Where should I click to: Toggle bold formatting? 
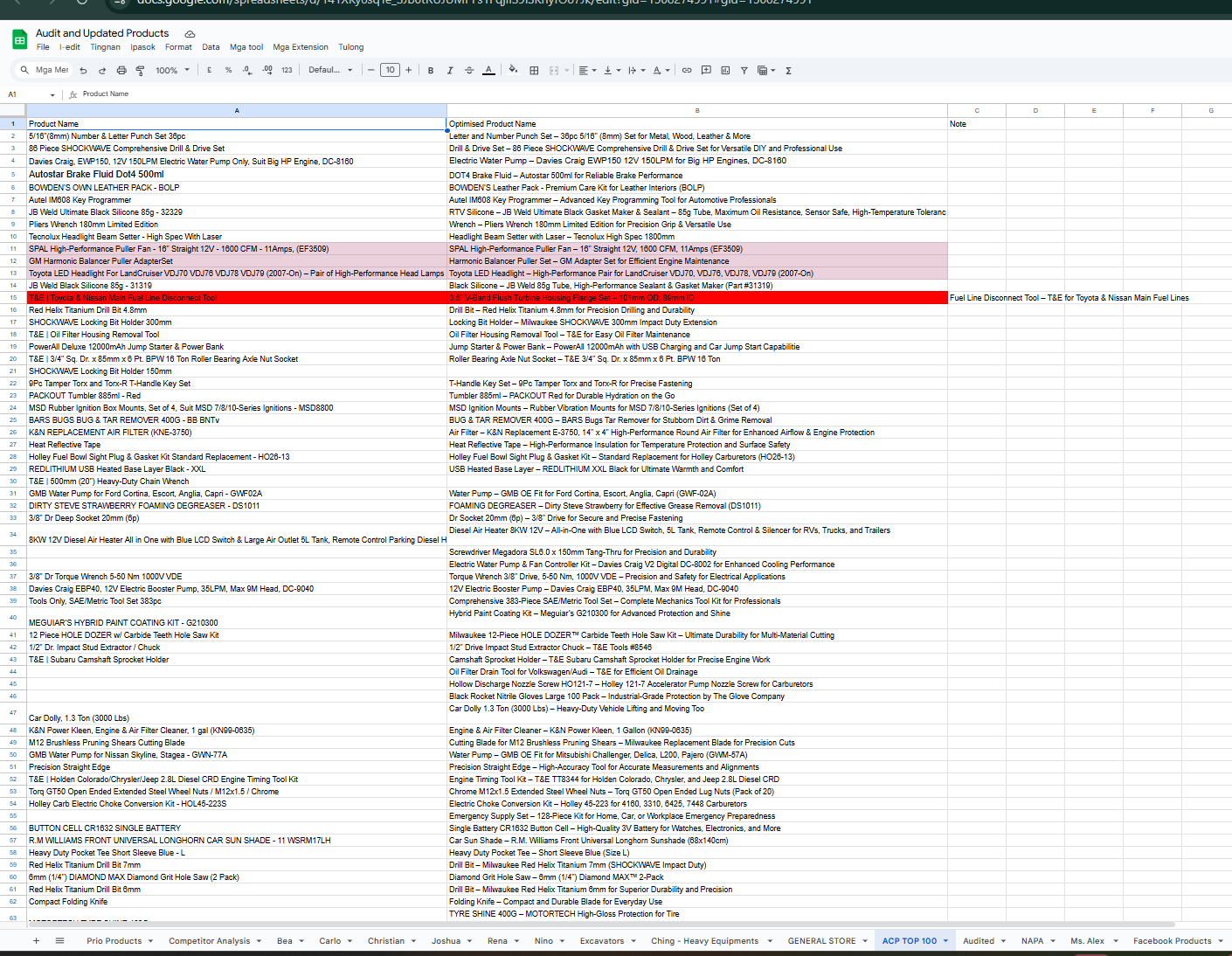coord(431,70)
